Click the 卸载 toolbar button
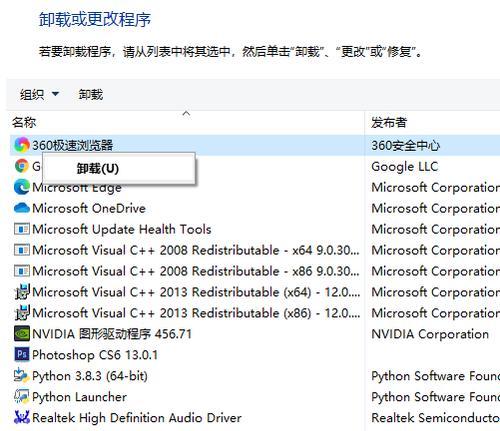The image size is (500, 431). pyautogui.click(x=91, y=95)
